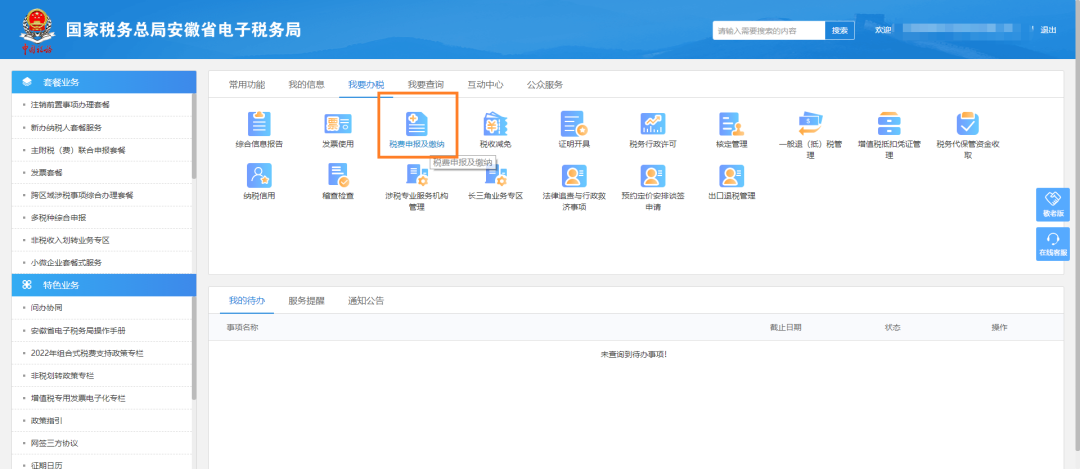This screenshot has height=469, width=1080.
Task: Open the 综合信息报告 module
Action: point(259,125)
